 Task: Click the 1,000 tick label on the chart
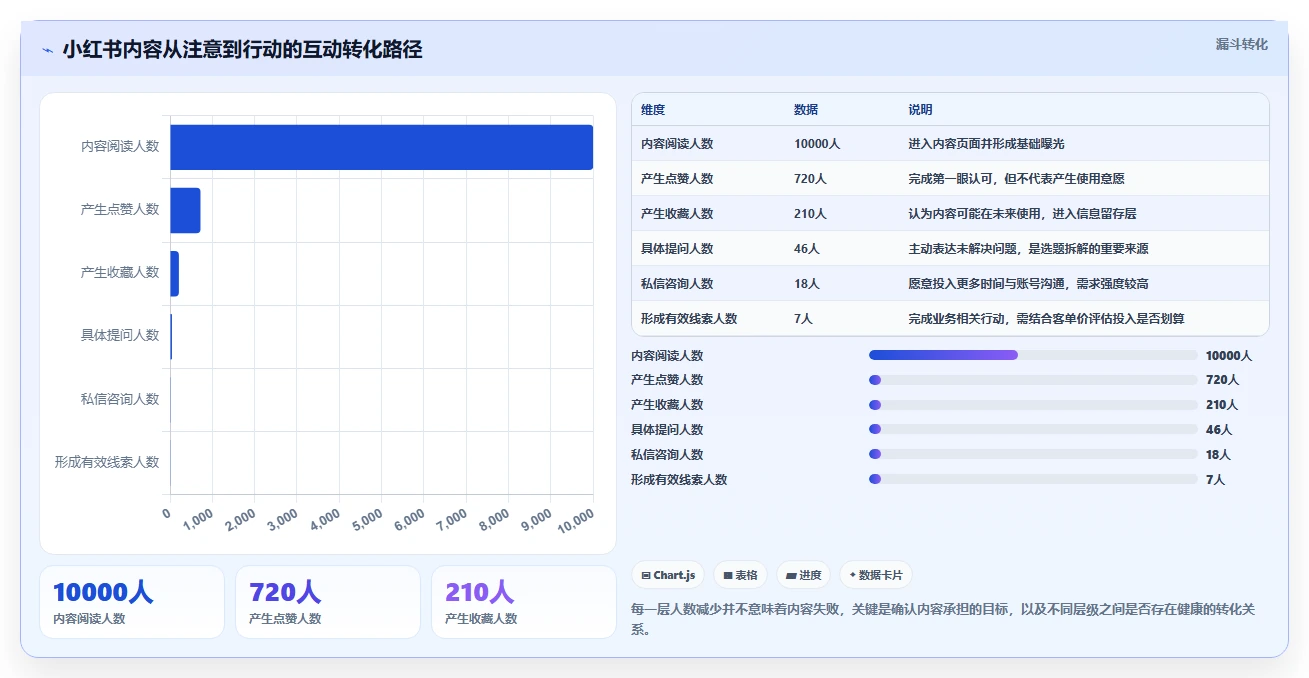pos(198,519)
